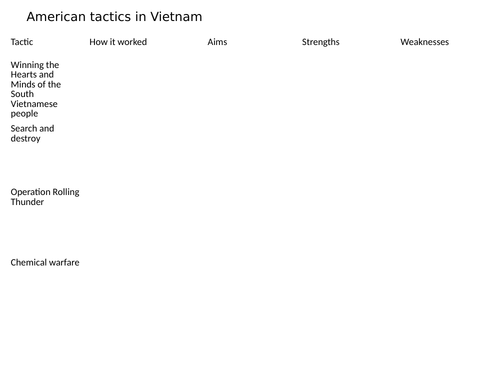Click the Search and destroy row label
Viewport: 500px width, 375px height.
coord(32,133)
